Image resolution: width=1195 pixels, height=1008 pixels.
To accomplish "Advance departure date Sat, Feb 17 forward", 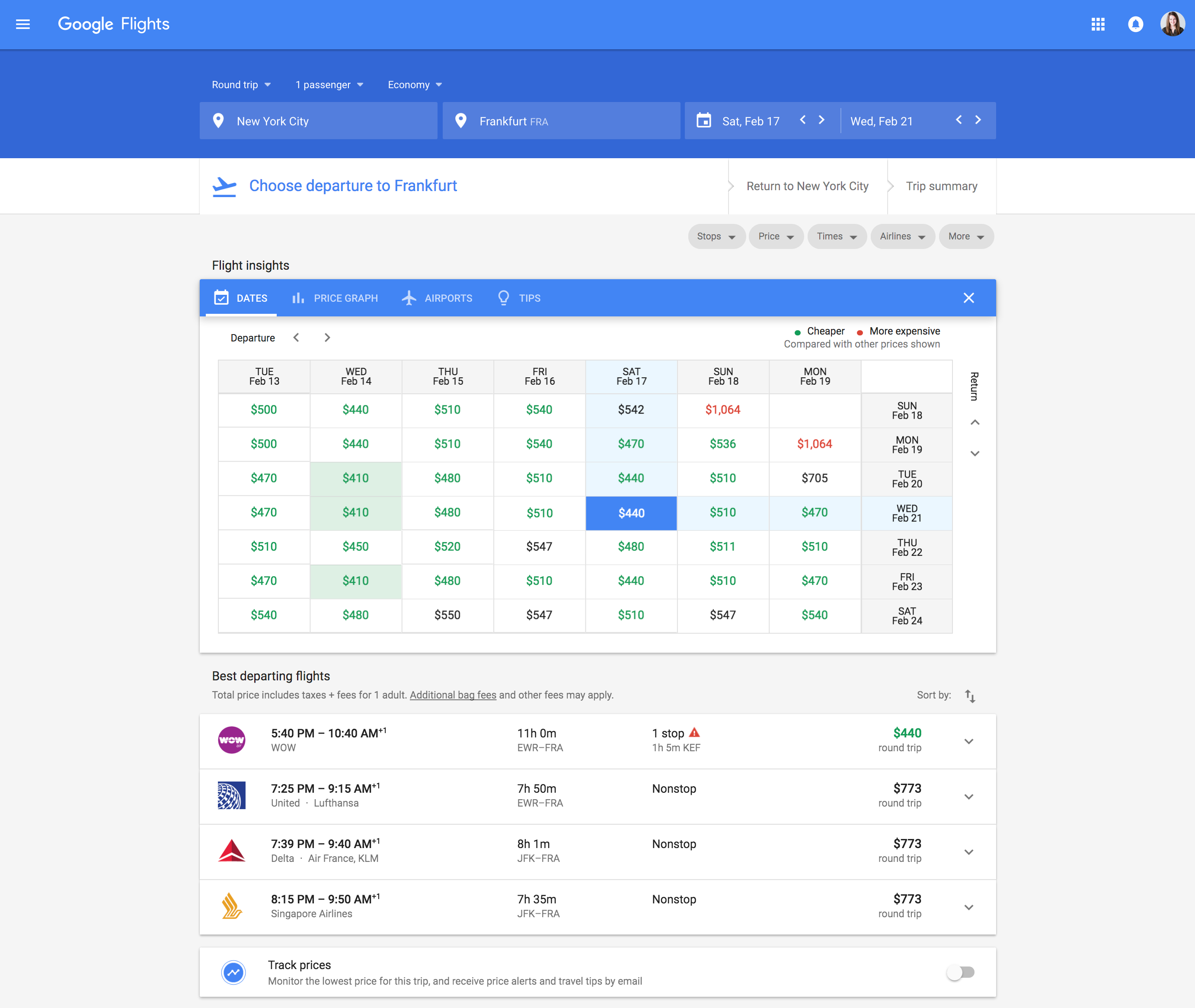I will click(x=822, y=120).
